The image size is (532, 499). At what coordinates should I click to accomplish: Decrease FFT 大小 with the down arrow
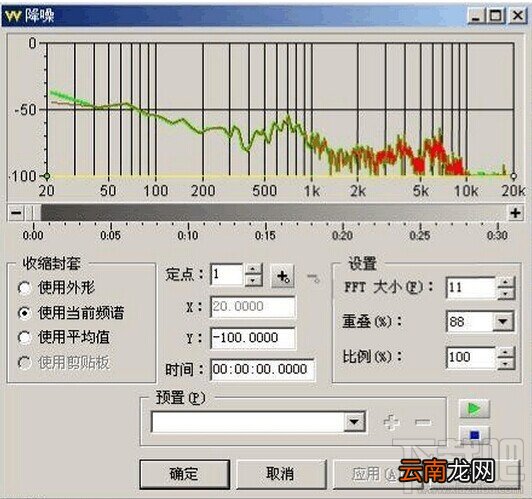click(506, 293)
